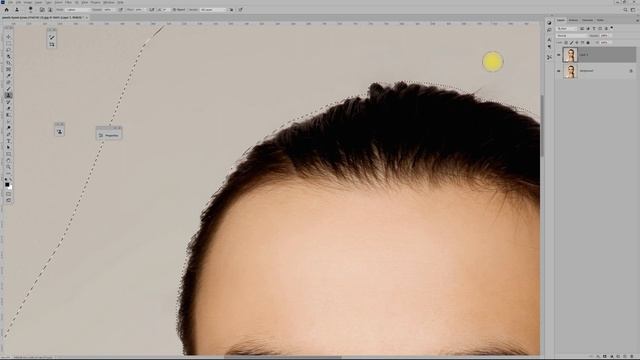
Task: Filter layers by type layers
Action: click(594, 29)
